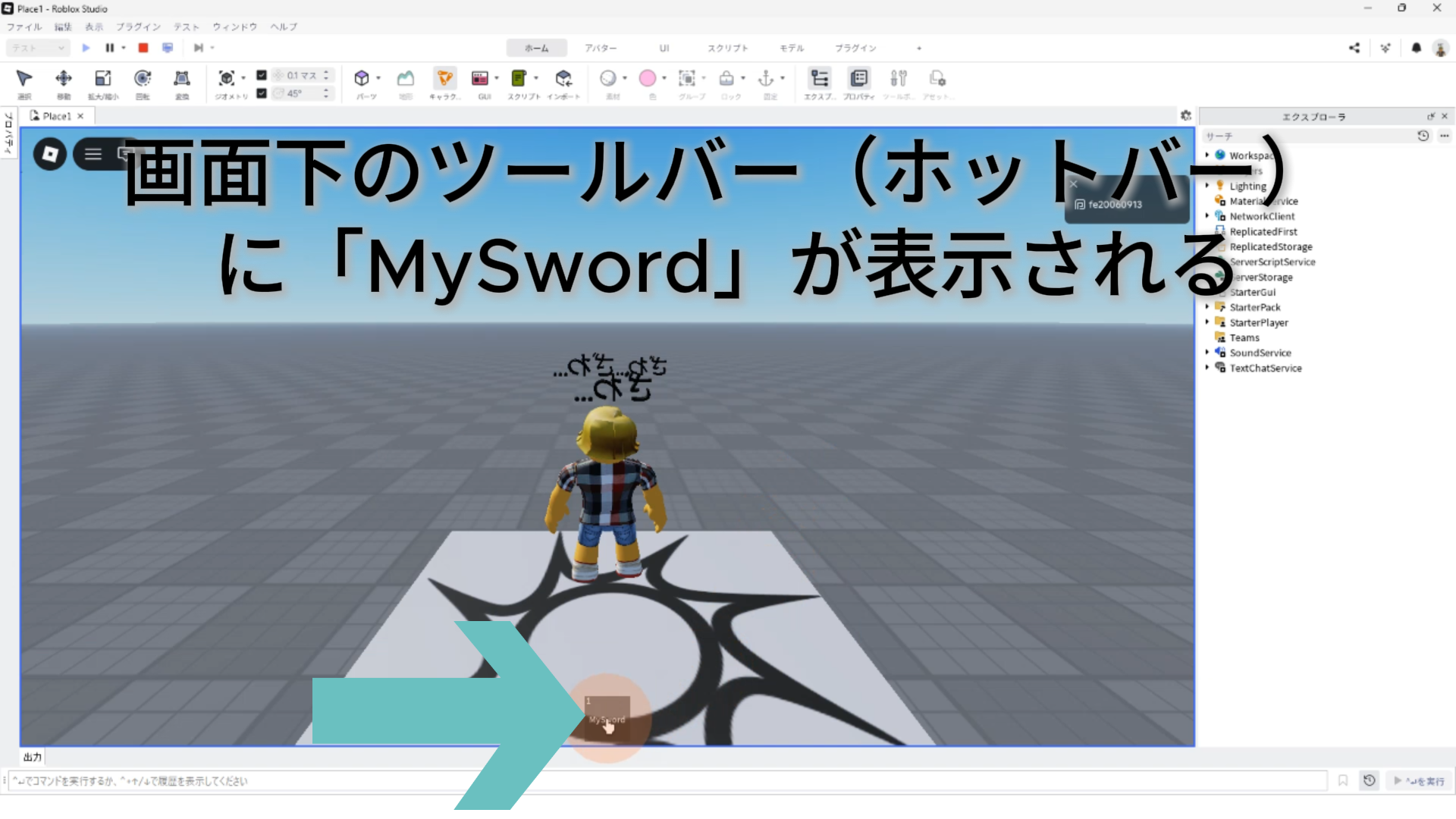This screenshot has height=819, width=1456.
Task: Expand StarterPack in the Explorer
Action: coord(1207,307)
